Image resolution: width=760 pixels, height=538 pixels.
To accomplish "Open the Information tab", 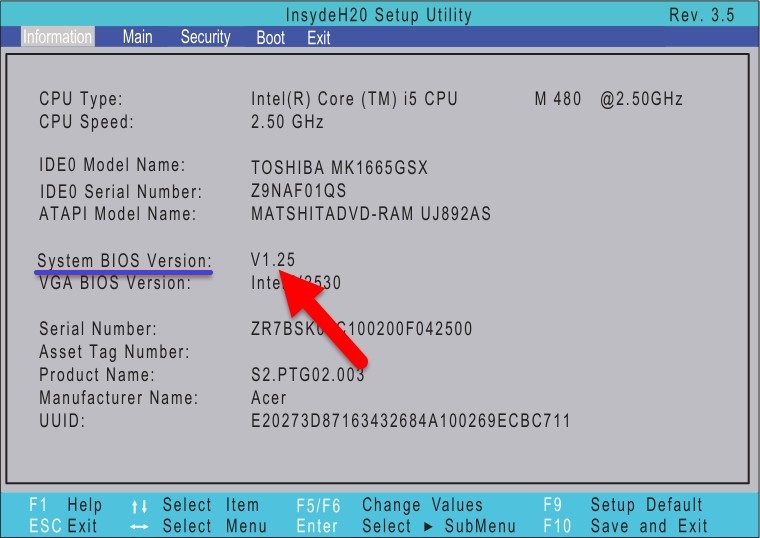I will (x=57, y=37).
